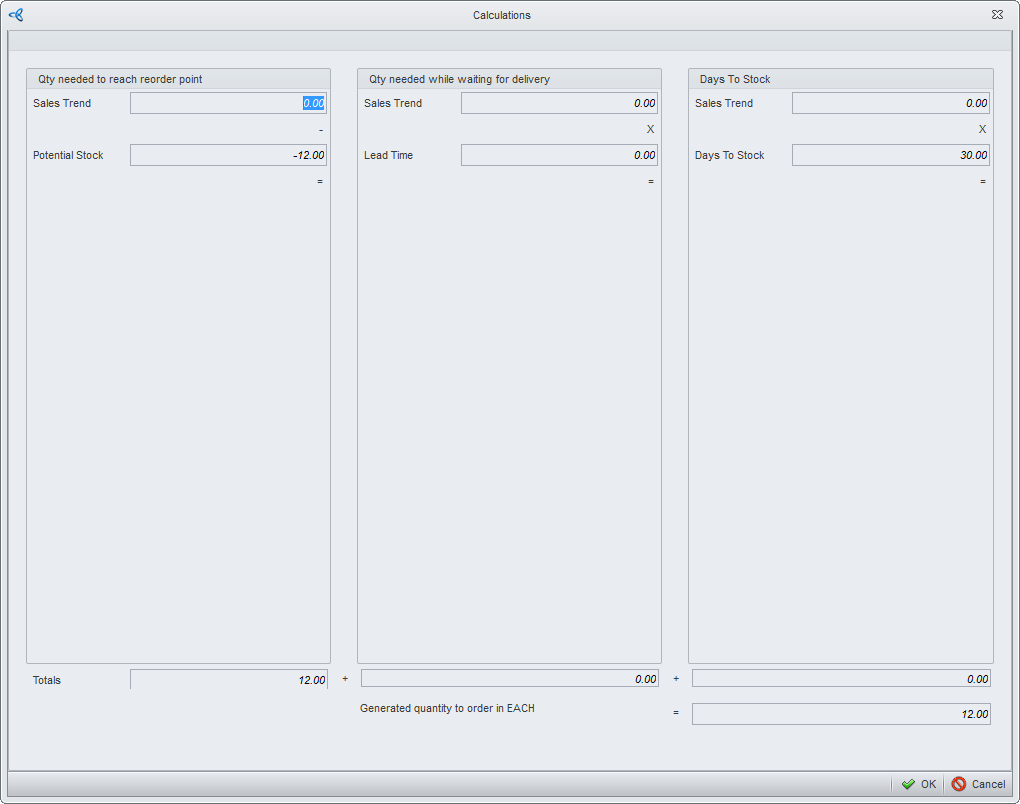Focus Sales Trend field in delivery panel
Viewport: 1020px width, 804px height.
pos(559,103)
